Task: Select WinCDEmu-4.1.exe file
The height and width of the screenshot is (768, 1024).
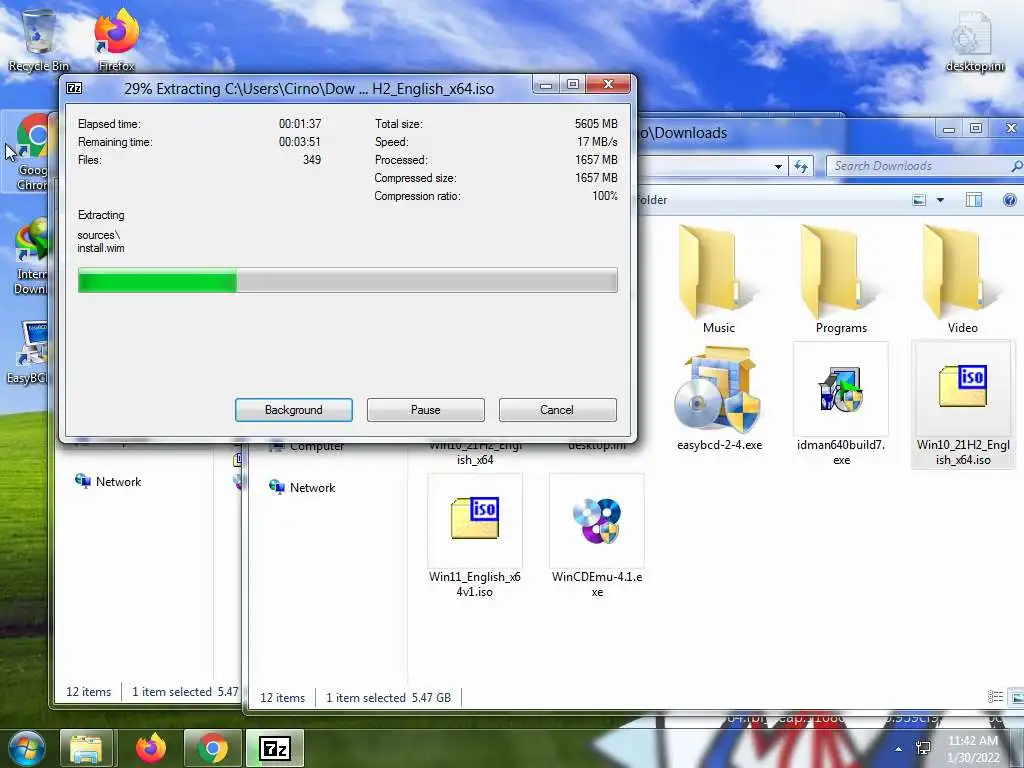Action: (x=597, y=536)
